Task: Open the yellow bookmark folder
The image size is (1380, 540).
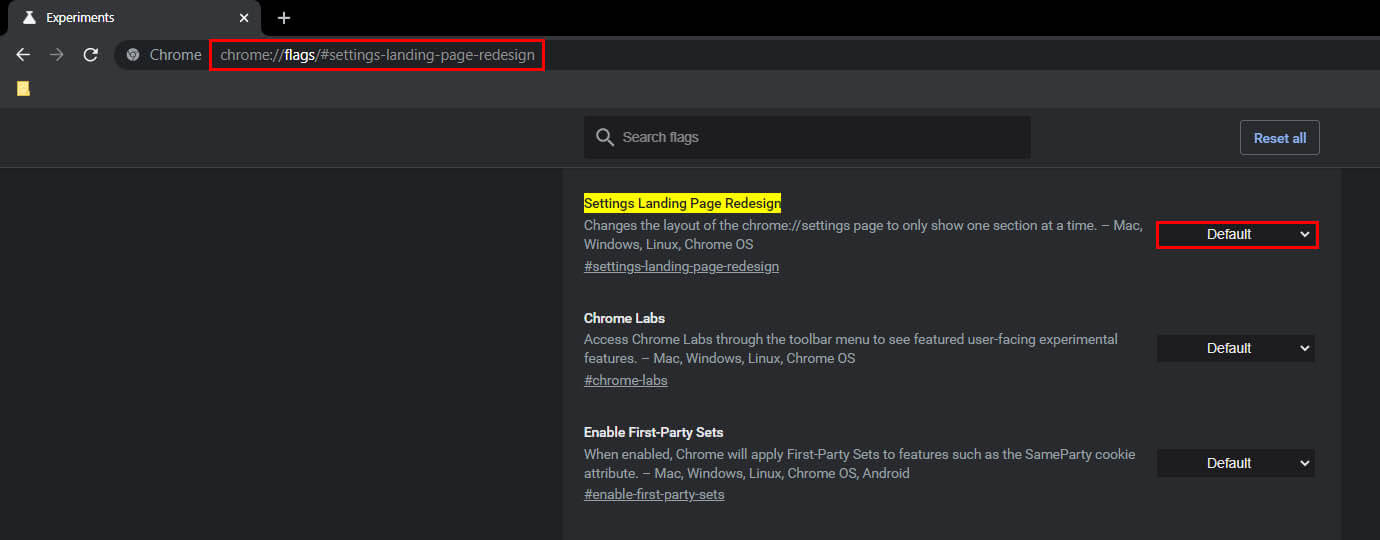Action: click(24, 88)
